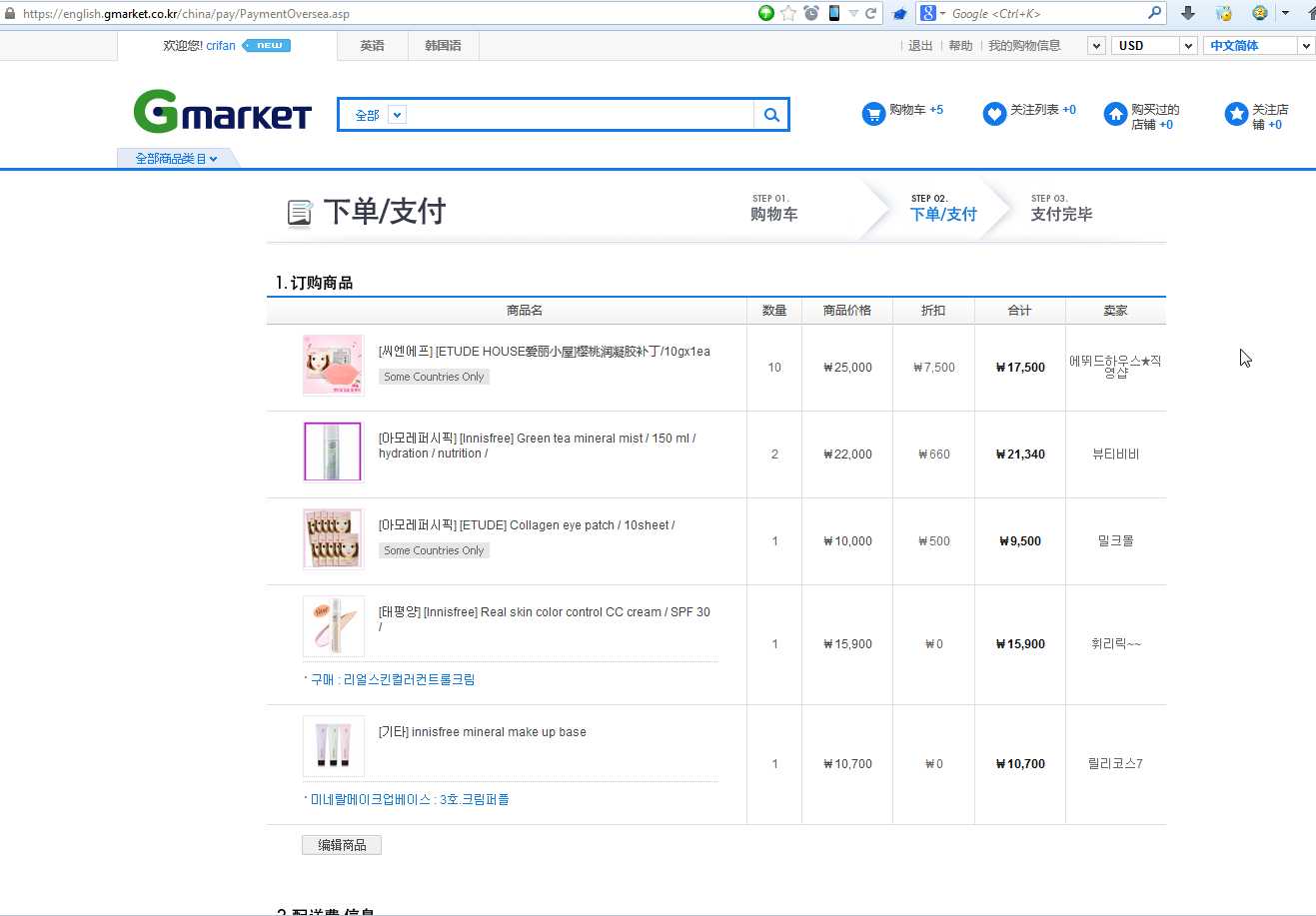
Task: Click the Gmarket page address URL
Action: (x=186, y=14)
